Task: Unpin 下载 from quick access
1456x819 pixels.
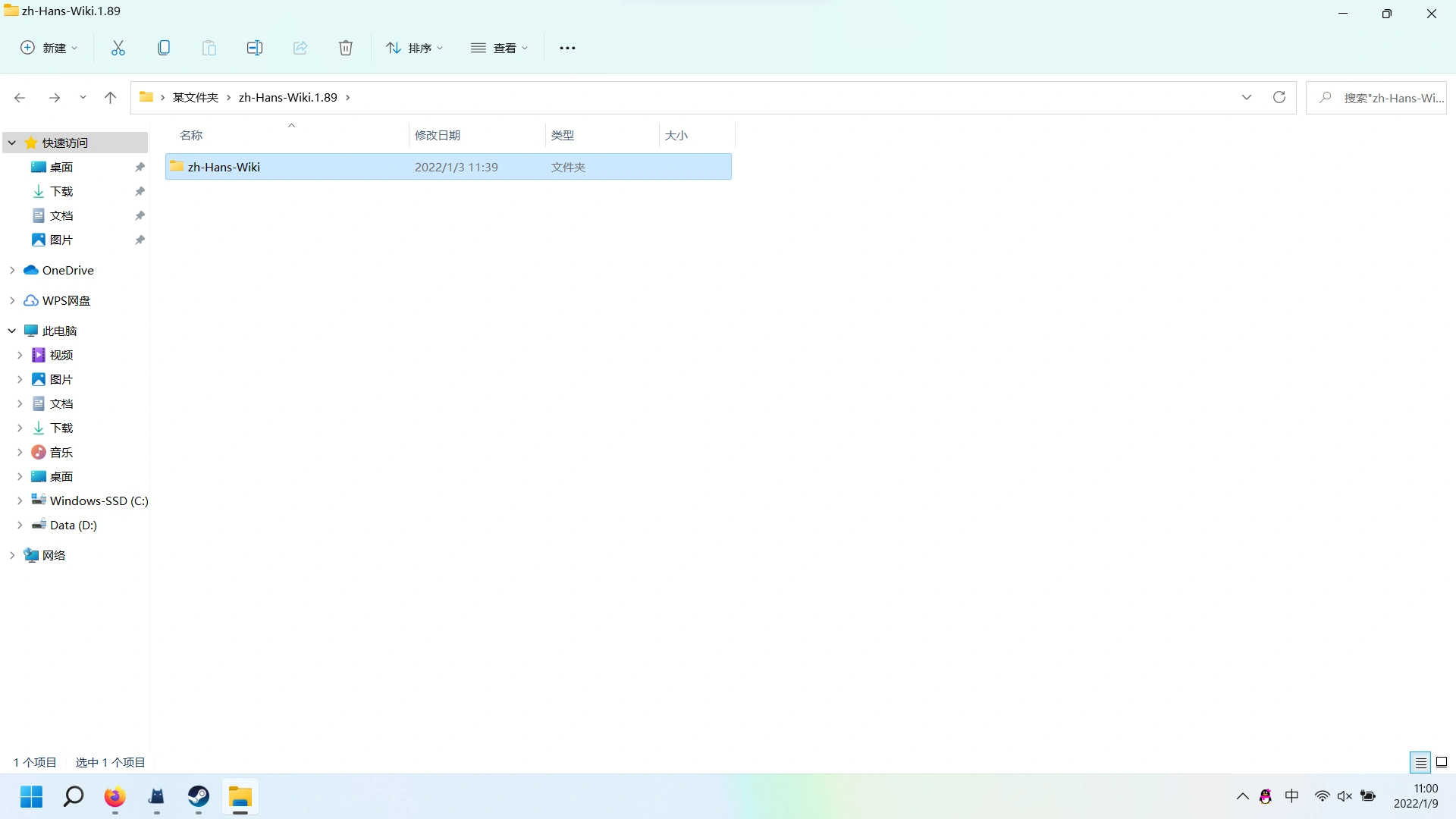Action: (140, 191)
